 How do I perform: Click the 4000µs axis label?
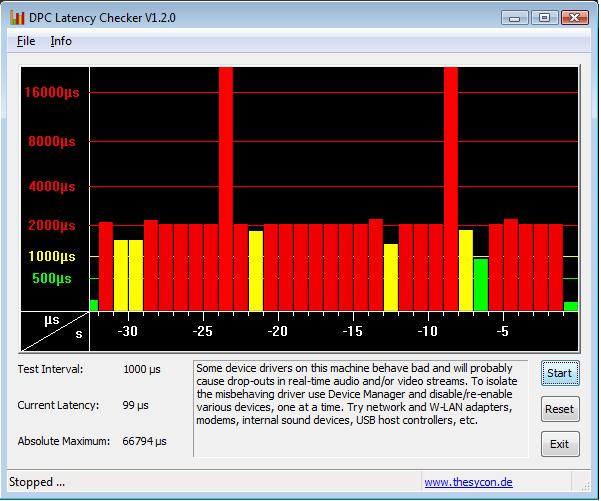coord(52,187)
